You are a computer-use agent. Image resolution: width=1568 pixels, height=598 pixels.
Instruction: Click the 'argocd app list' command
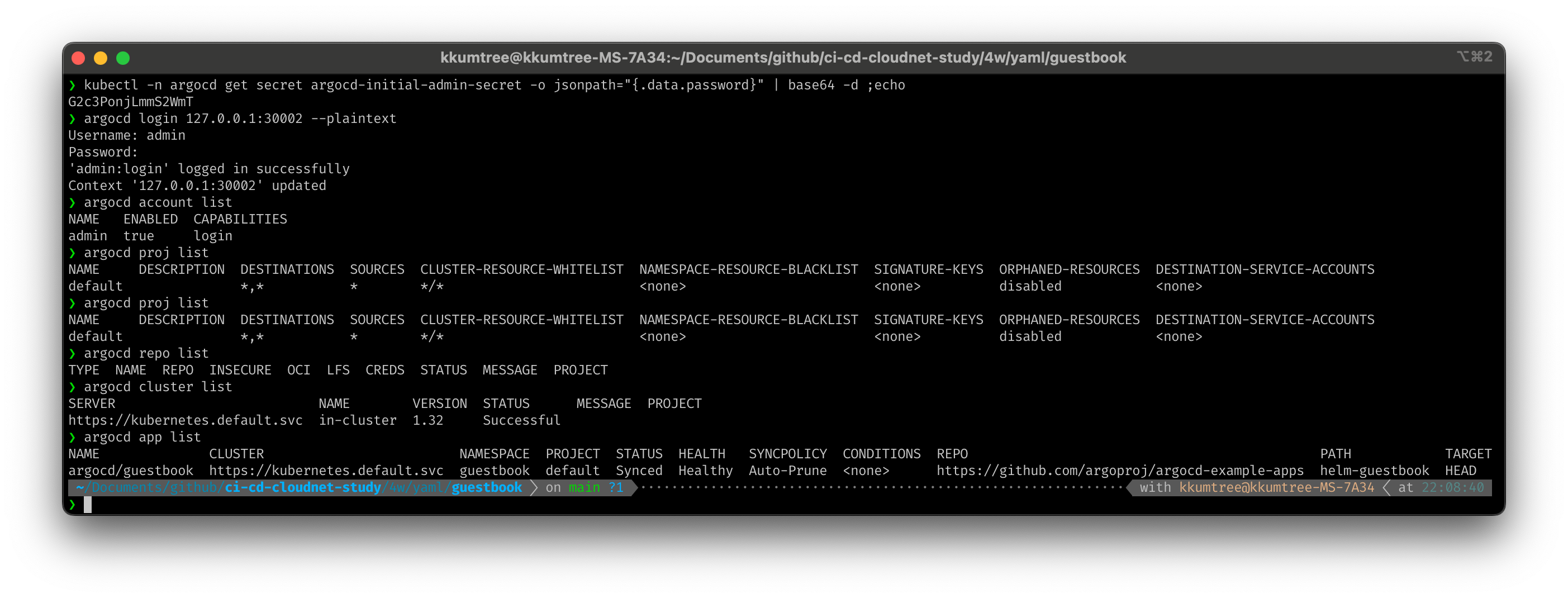(x=142, y=437)
